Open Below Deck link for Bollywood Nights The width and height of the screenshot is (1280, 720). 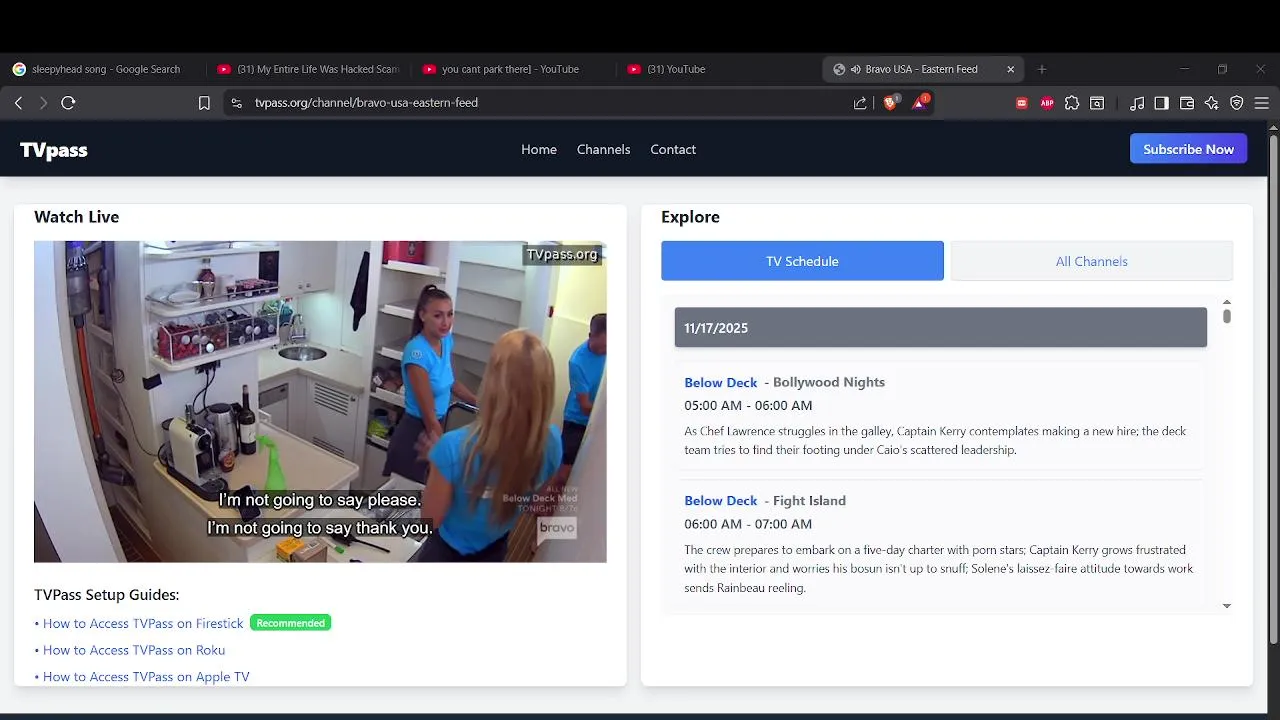coord(720,382)
